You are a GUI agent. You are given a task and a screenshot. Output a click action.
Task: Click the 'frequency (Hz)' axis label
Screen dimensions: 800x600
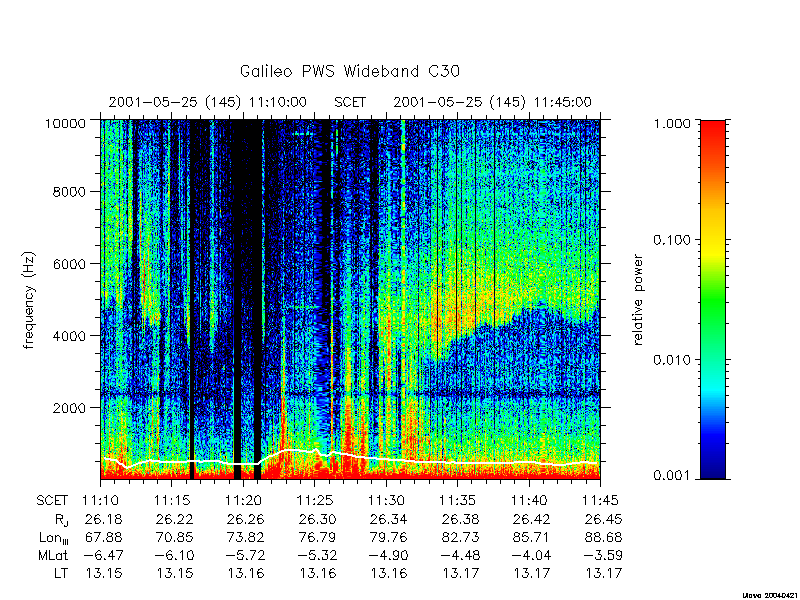29,300
